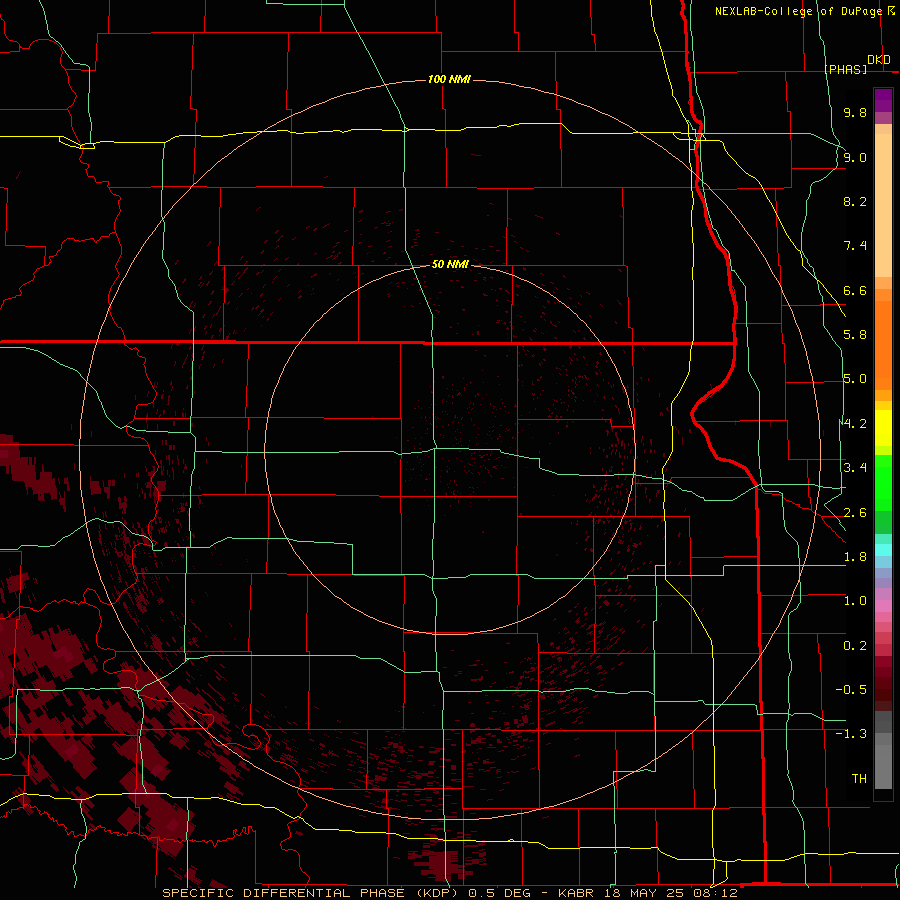Click the 1.0 value on the scale
900x900 pixels.
click(855, 601)
